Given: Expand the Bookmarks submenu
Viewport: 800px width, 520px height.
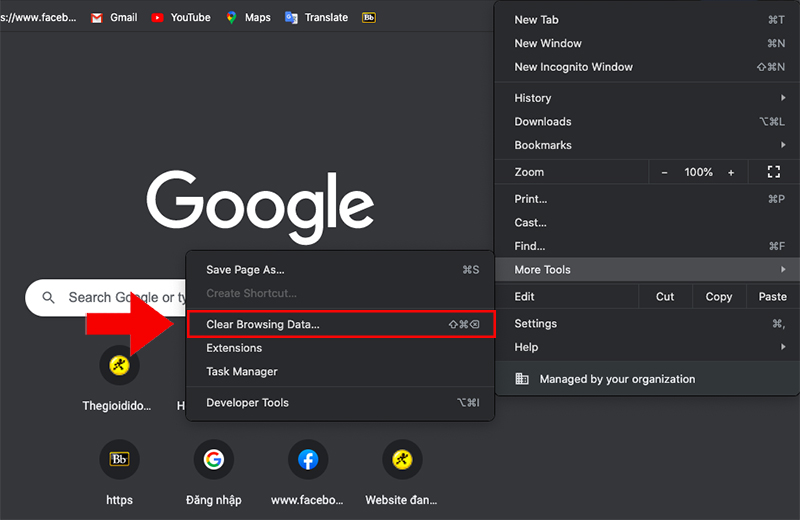Looking at the screenshot, I should (647, 145).
